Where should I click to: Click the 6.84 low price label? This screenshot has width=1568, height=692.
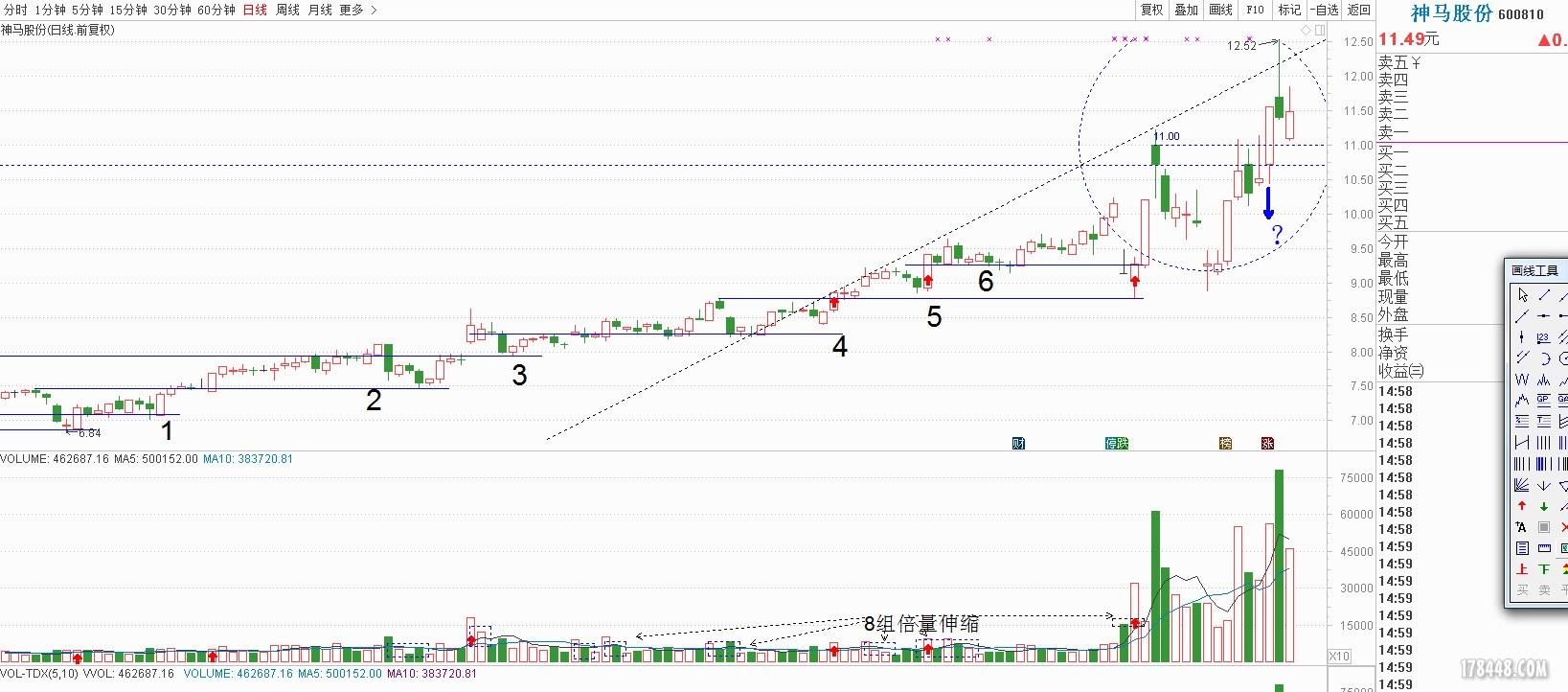(x=90, y=433)
